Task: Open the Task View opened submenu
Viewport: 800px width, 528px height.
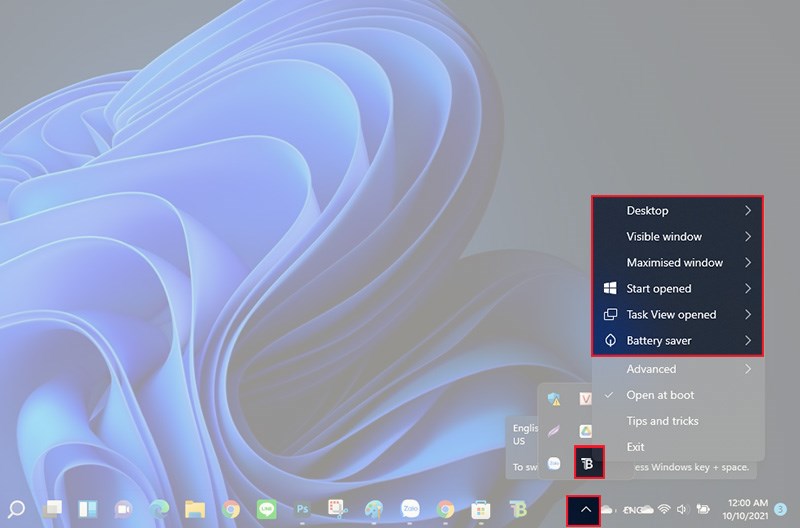Action: click(x=677, y=315)
